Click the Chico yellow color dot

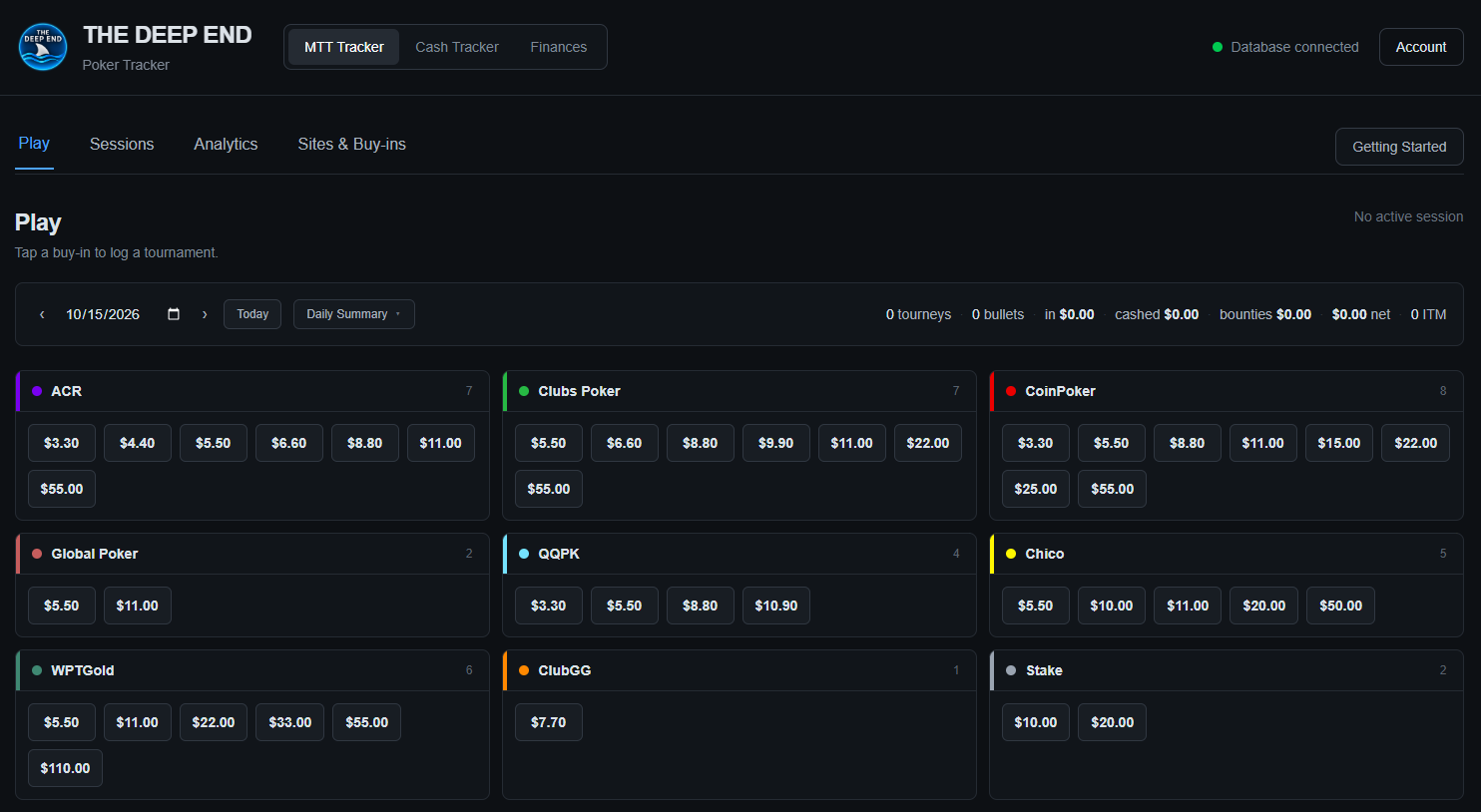[1011, 554]
